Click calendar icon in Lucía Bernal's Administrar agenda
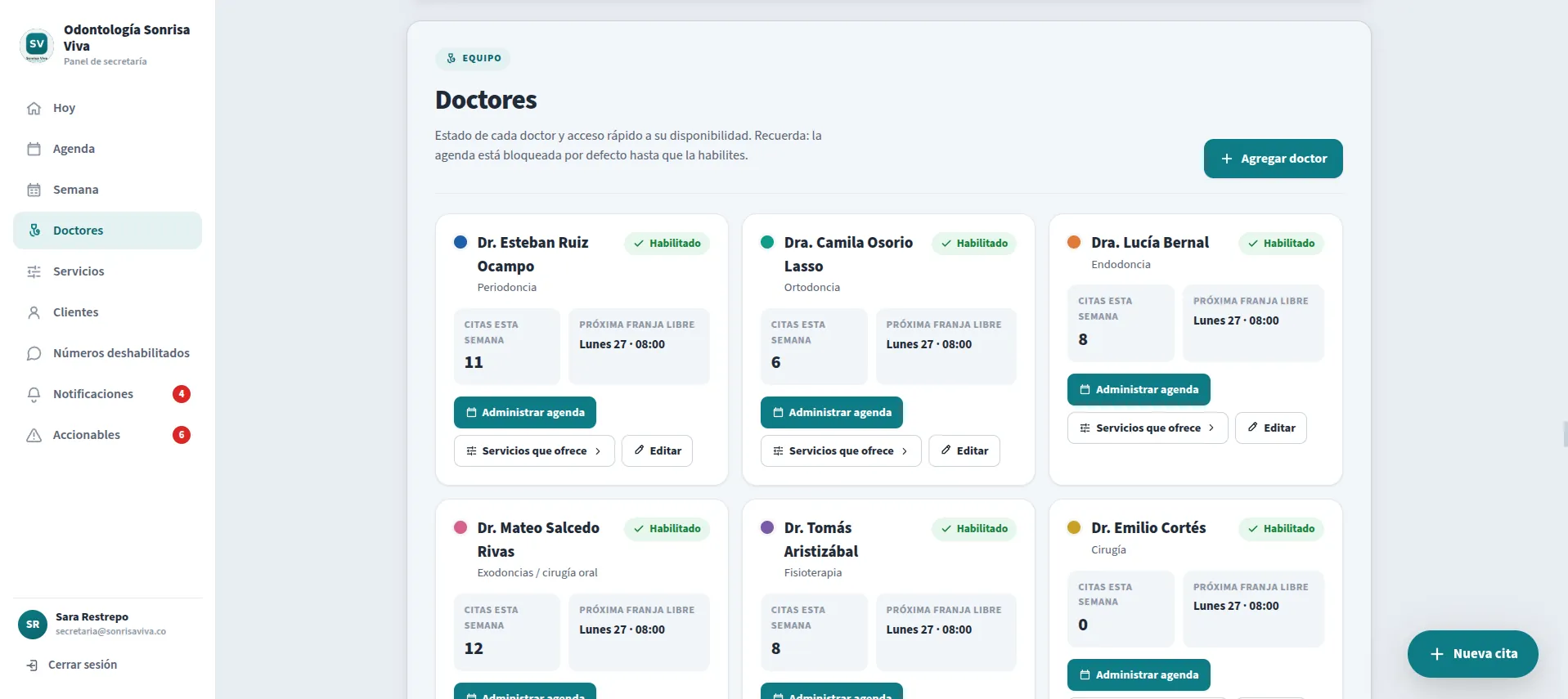The width and height of the screenshot is (1568, 699). click(x=1085, y=389)
